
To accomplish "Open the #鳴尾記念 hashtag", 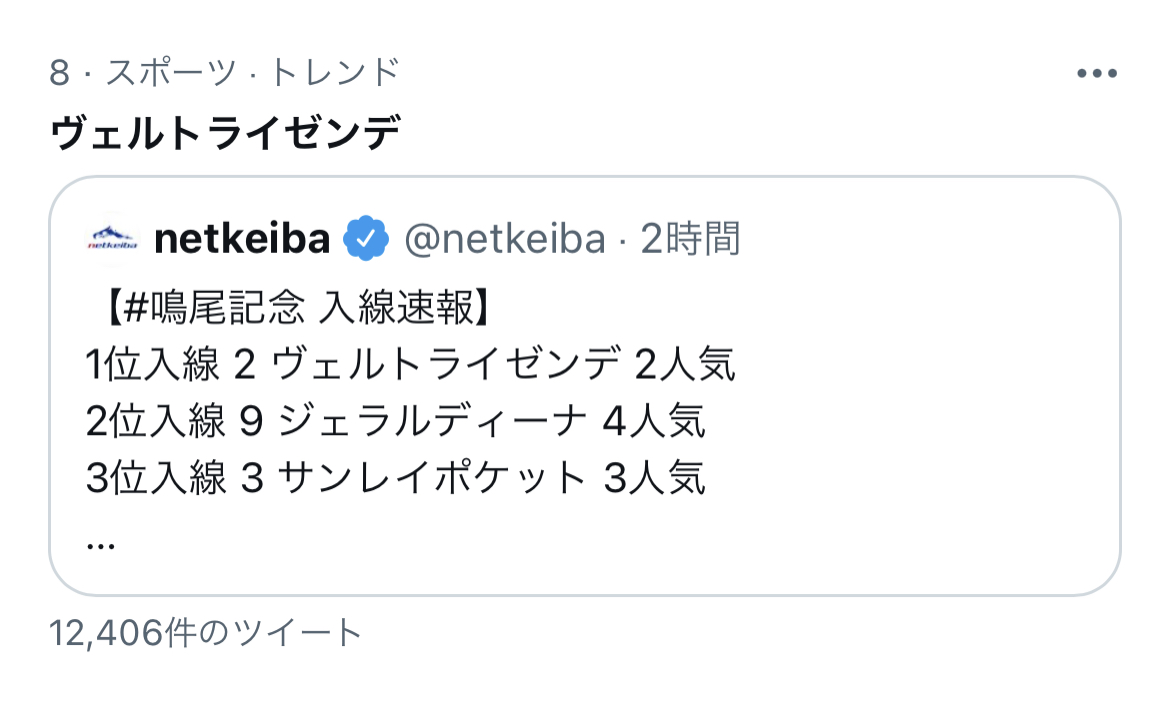I will point(214,310).
